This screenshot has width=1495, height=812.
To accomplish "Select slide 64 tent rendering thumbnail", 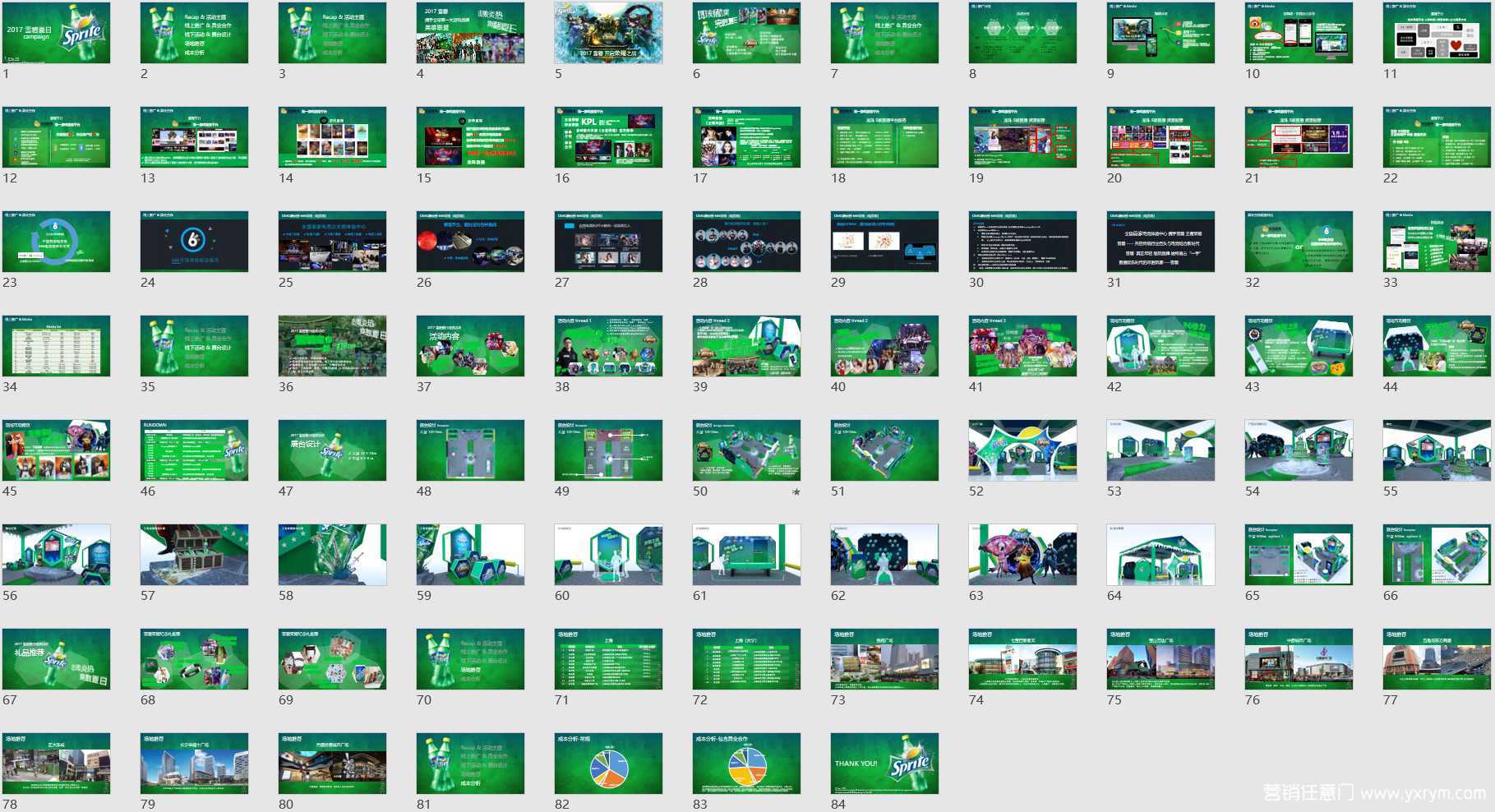I will tap(1160, 555).
